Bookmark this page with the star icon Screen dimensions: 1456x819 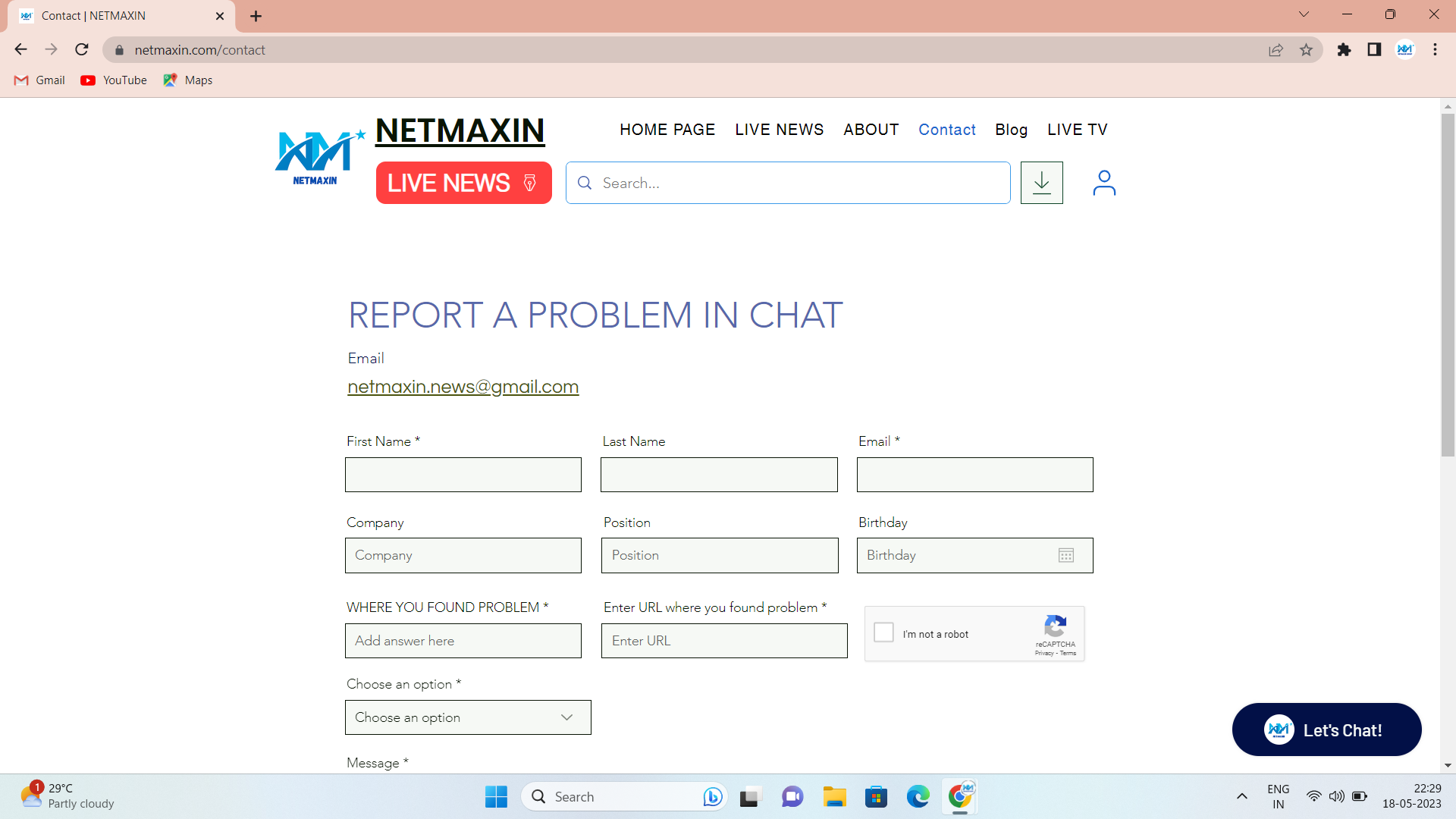(1306, 50)
